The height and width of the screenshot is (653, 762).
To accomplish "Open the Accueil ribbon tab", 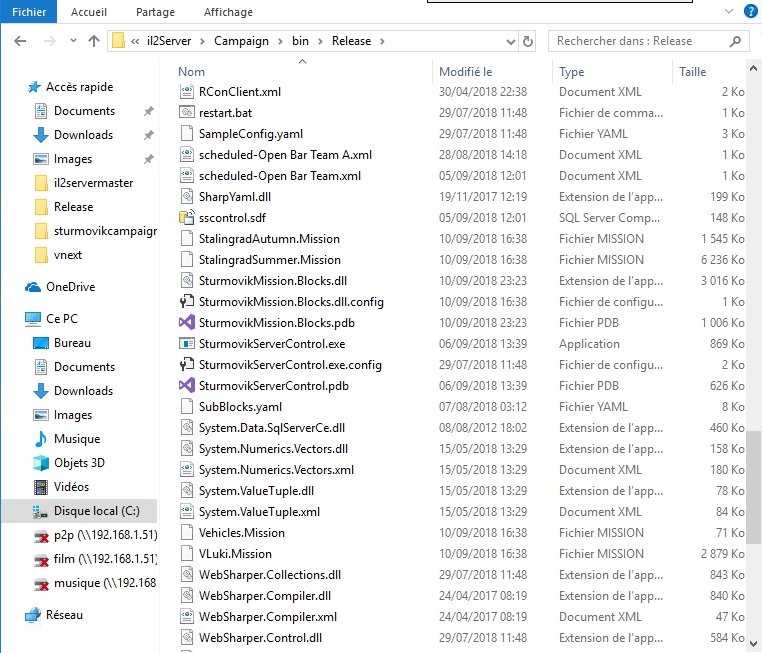I will pos(89,12).
